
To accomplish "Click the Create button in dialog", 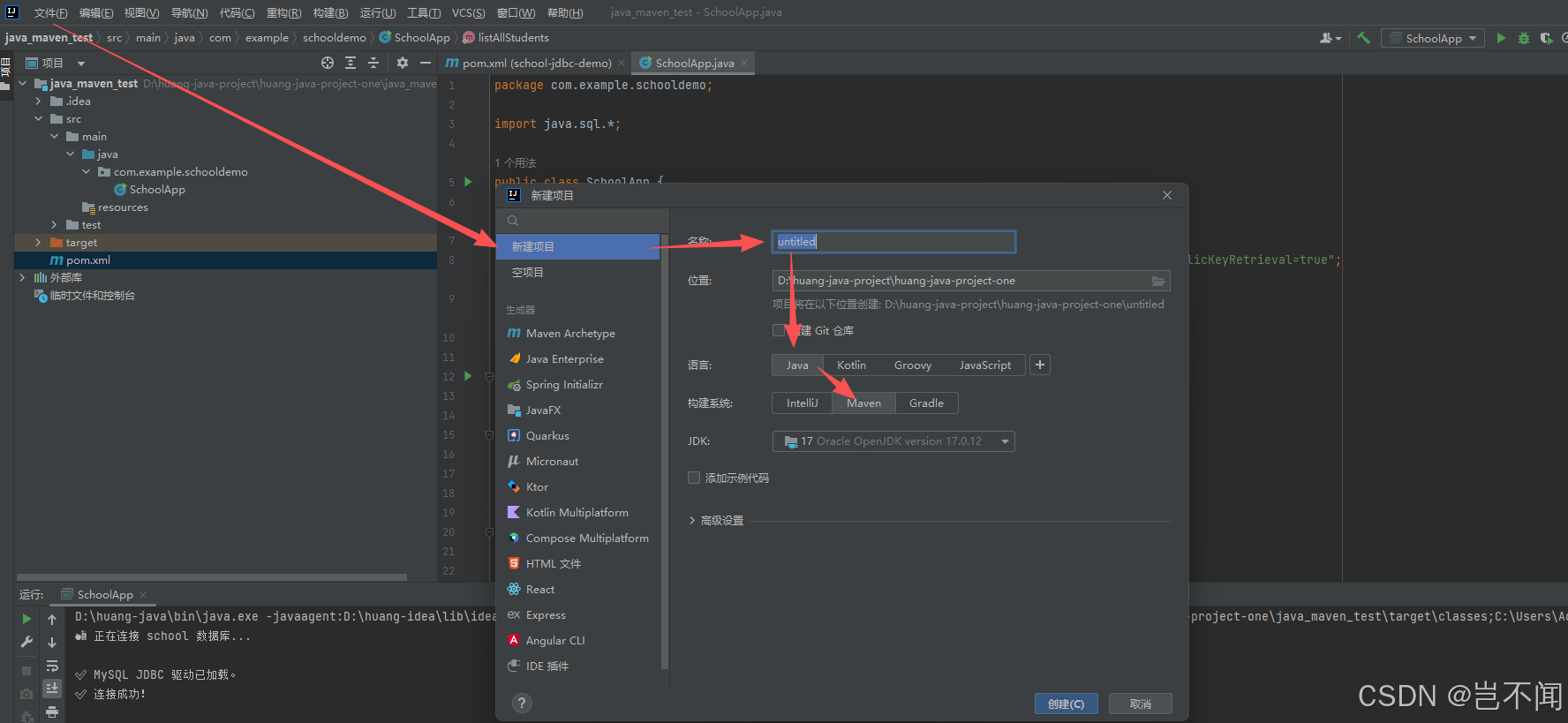I will 1066,704.
